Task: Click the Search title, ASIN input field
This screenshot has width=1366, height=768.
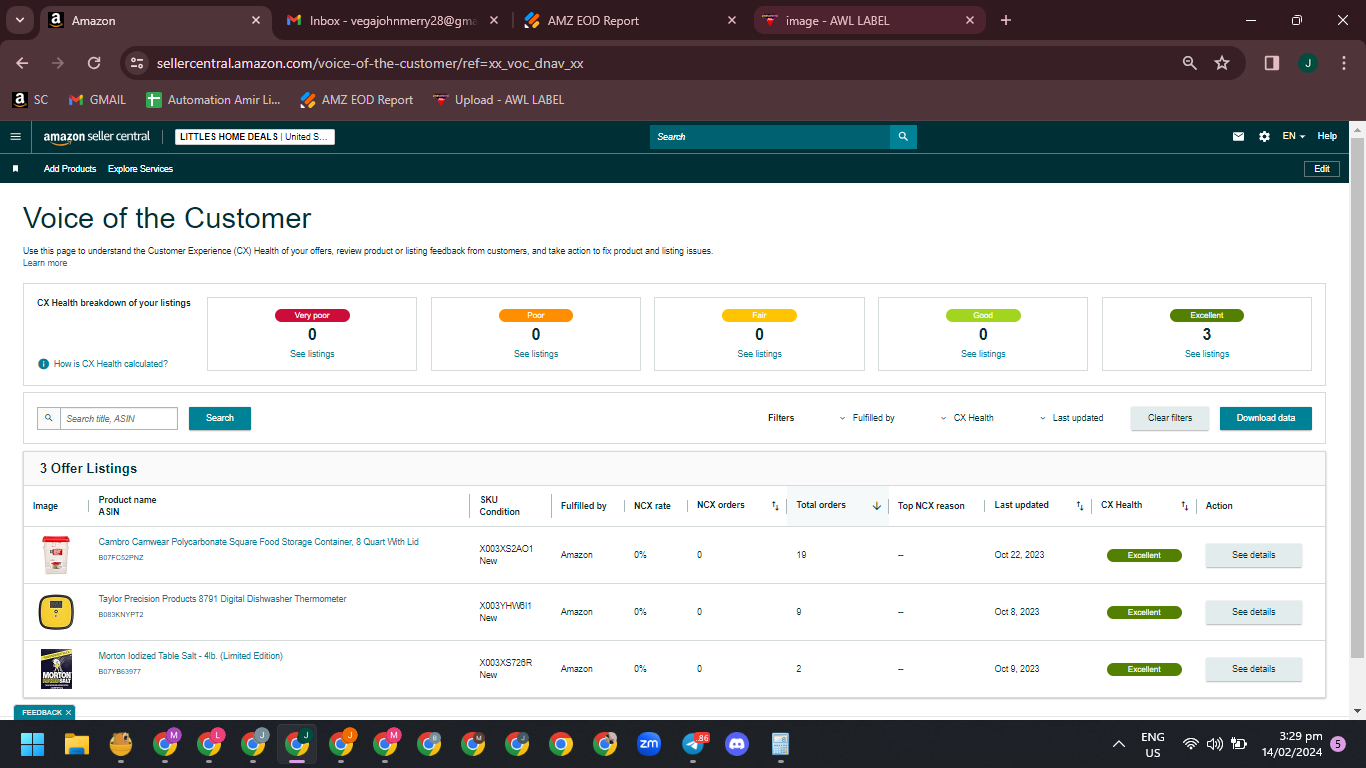Action: pos(119,418)
